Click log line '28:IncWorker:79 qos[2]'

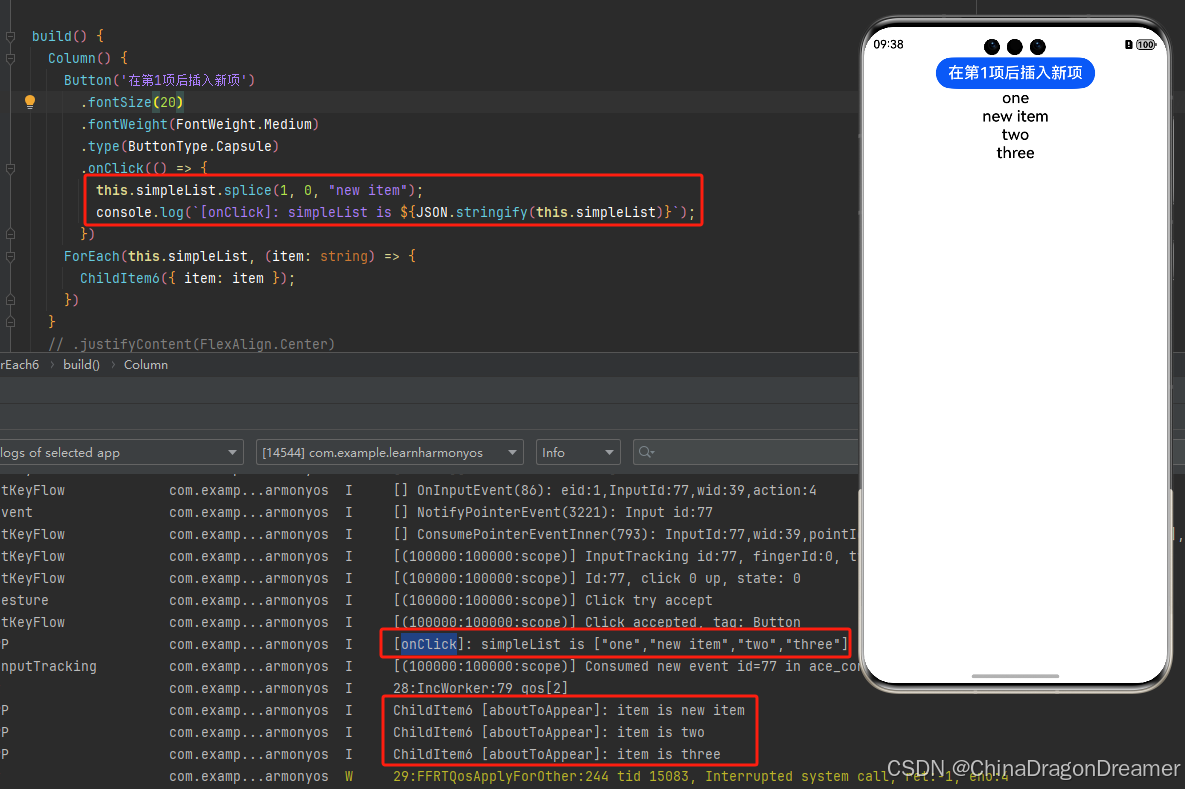pos(481,688)
